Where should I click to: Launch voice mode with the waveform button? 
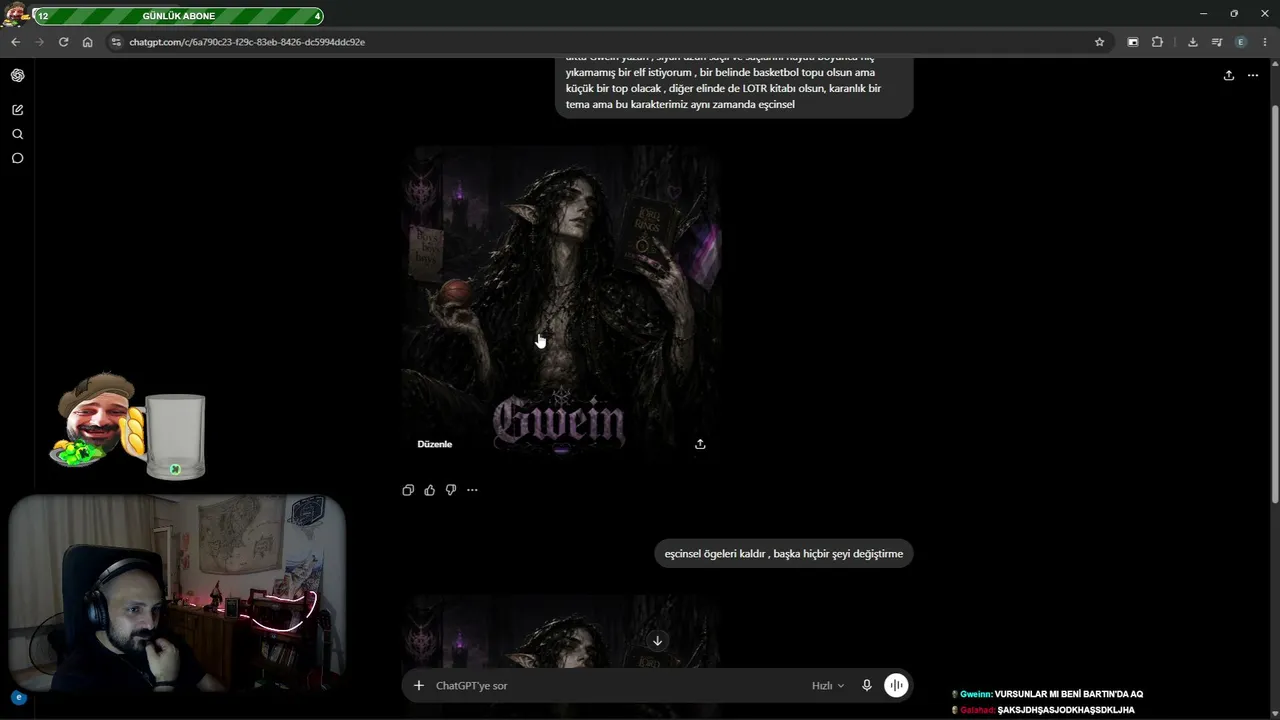(x=896, y=686)
